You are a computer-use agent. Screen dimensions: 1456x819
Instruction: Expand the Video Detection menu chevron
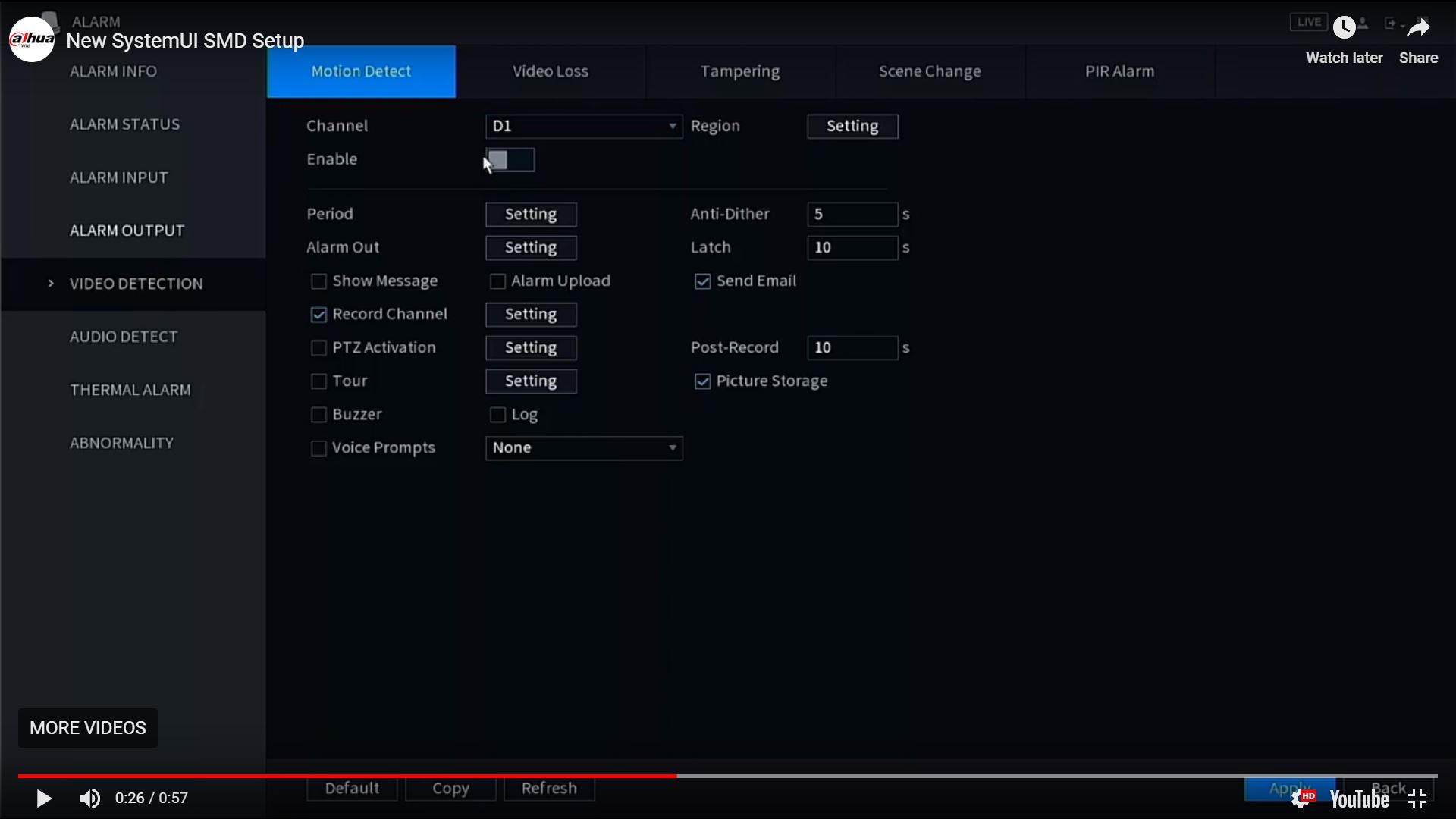(x=51, y=284)
